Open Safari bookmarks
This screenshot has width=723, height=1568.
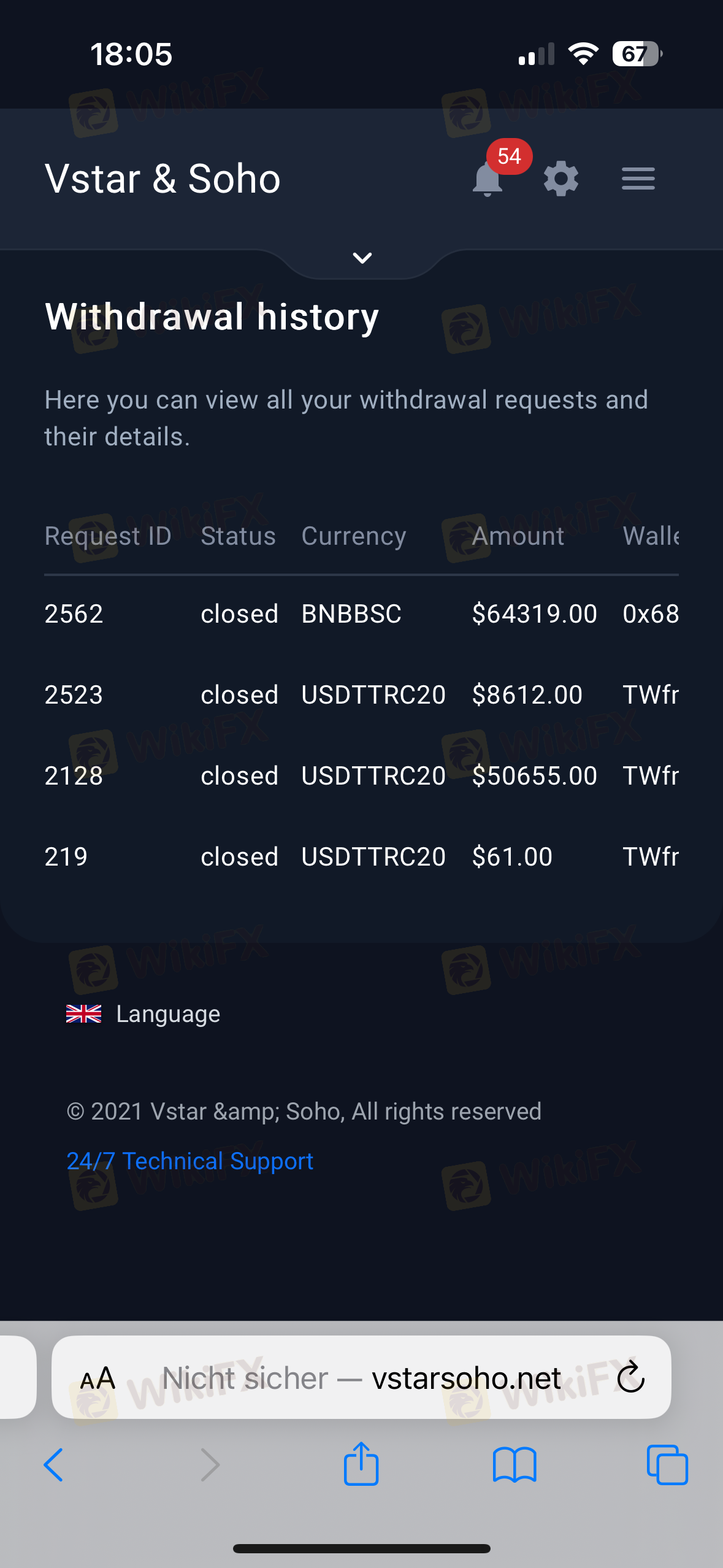(514, 1465)
